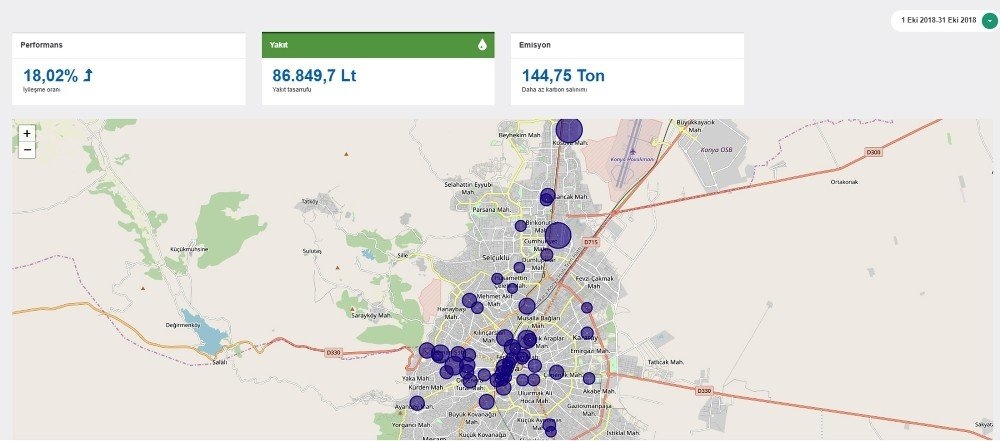Open the 1 Eki 2018-31 Eki 2018 date selector
This screenshot has width=1000, height=441.
938,21
